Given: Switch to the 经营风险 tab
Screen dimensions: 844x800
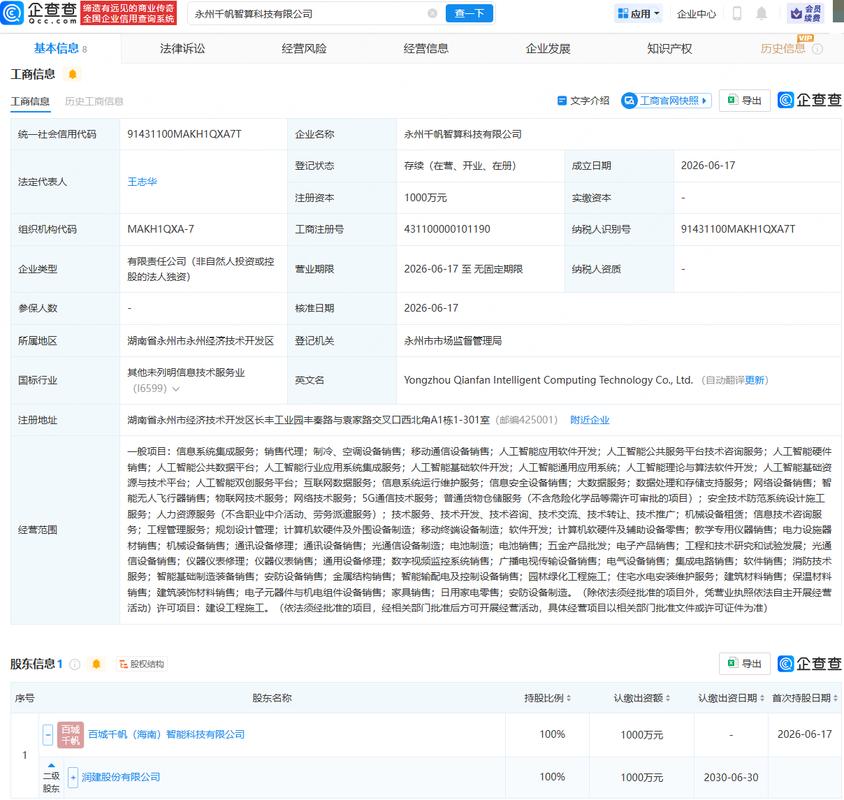Looking at the screenshot, I should [304, 48].
